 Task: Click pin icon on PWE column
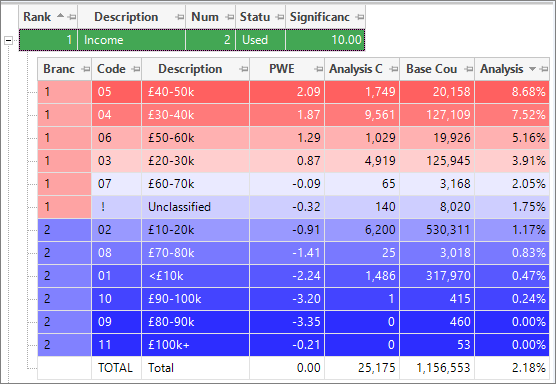[318, 69]
